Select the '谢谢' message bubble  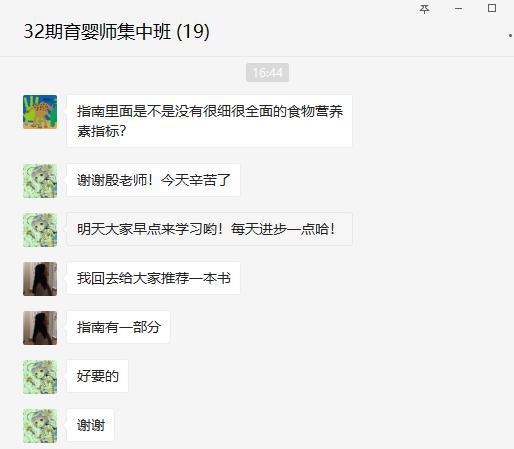[x=90, y=425]
